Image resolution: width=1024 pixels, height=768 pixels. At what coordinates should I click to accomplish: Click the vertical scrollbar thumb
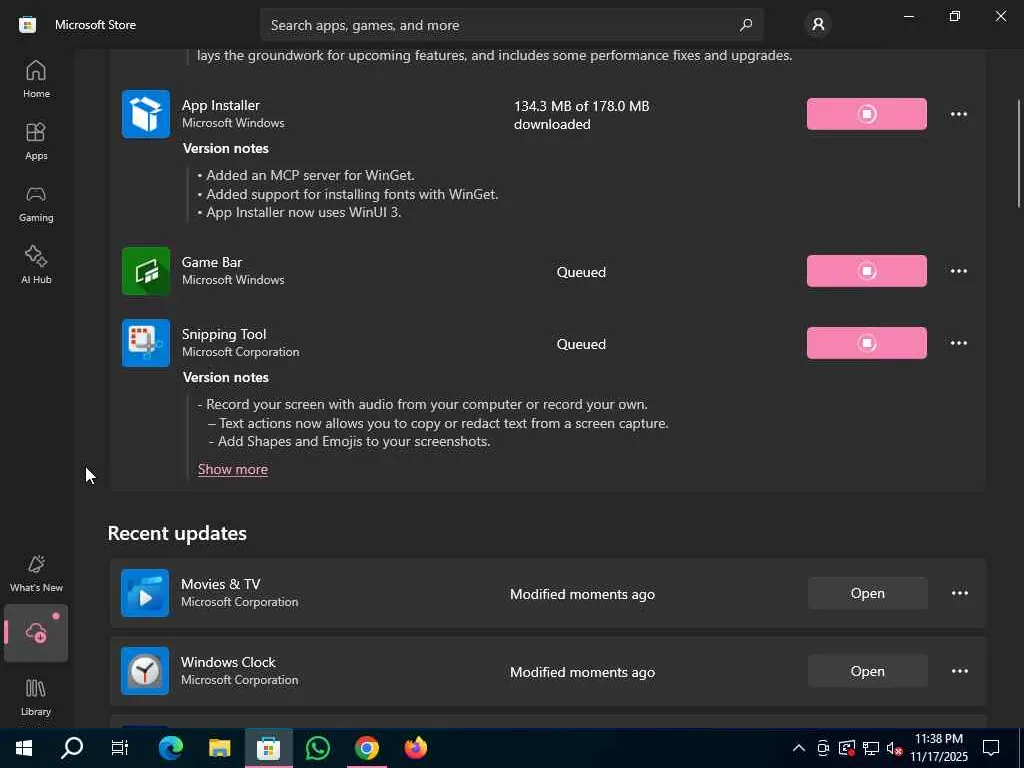pos(1020,153)
